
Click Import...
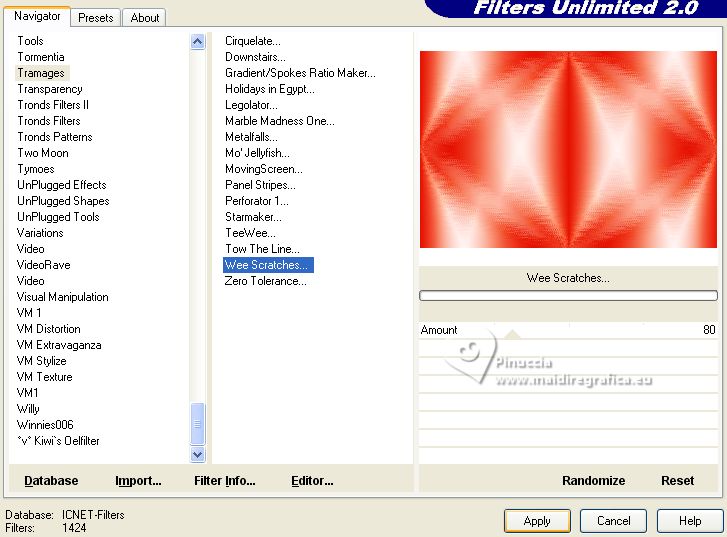(x=138, y=481)
